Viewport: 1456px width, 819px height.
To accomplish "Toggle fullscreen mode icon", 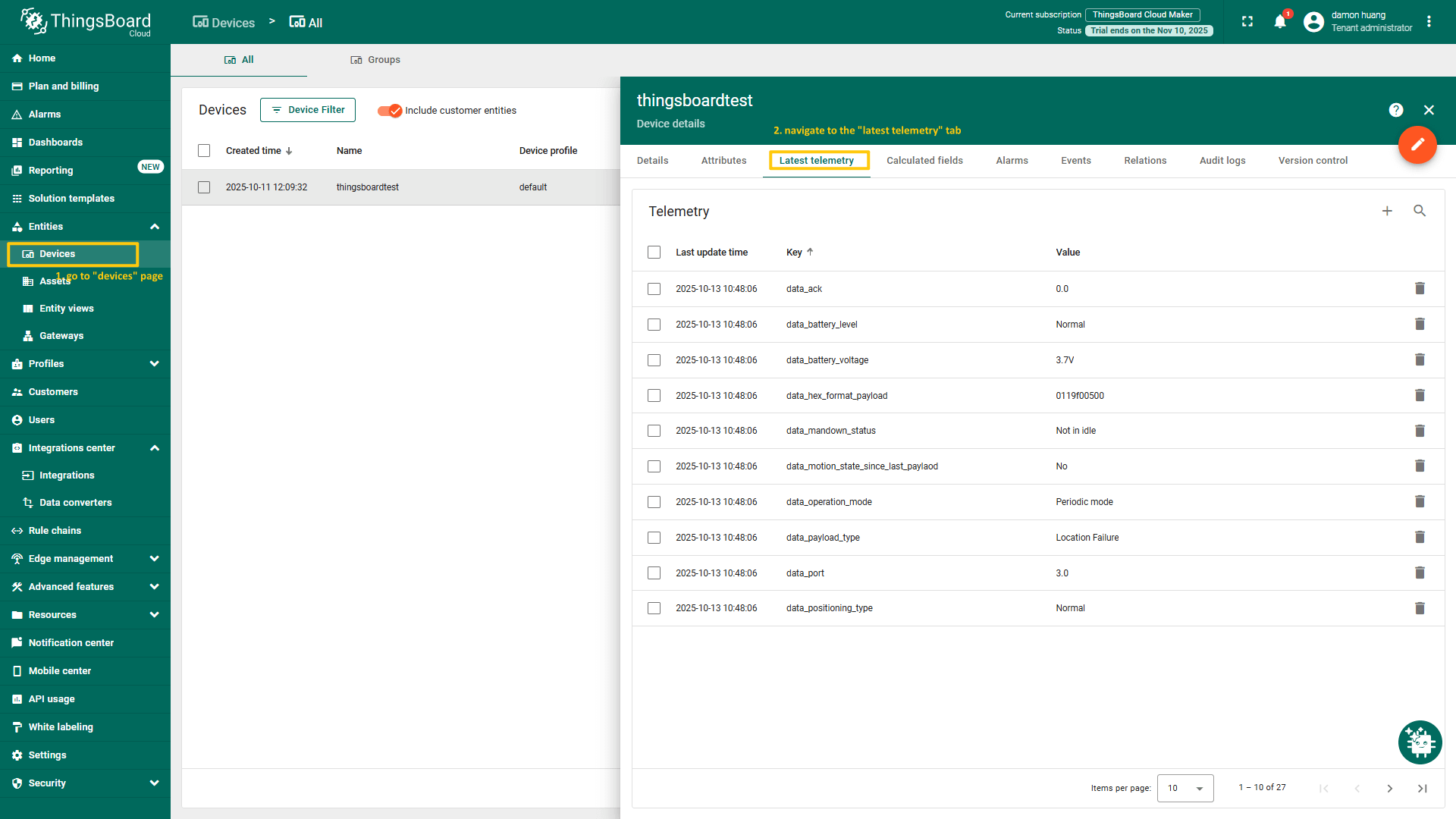I will coord(1247,21).
